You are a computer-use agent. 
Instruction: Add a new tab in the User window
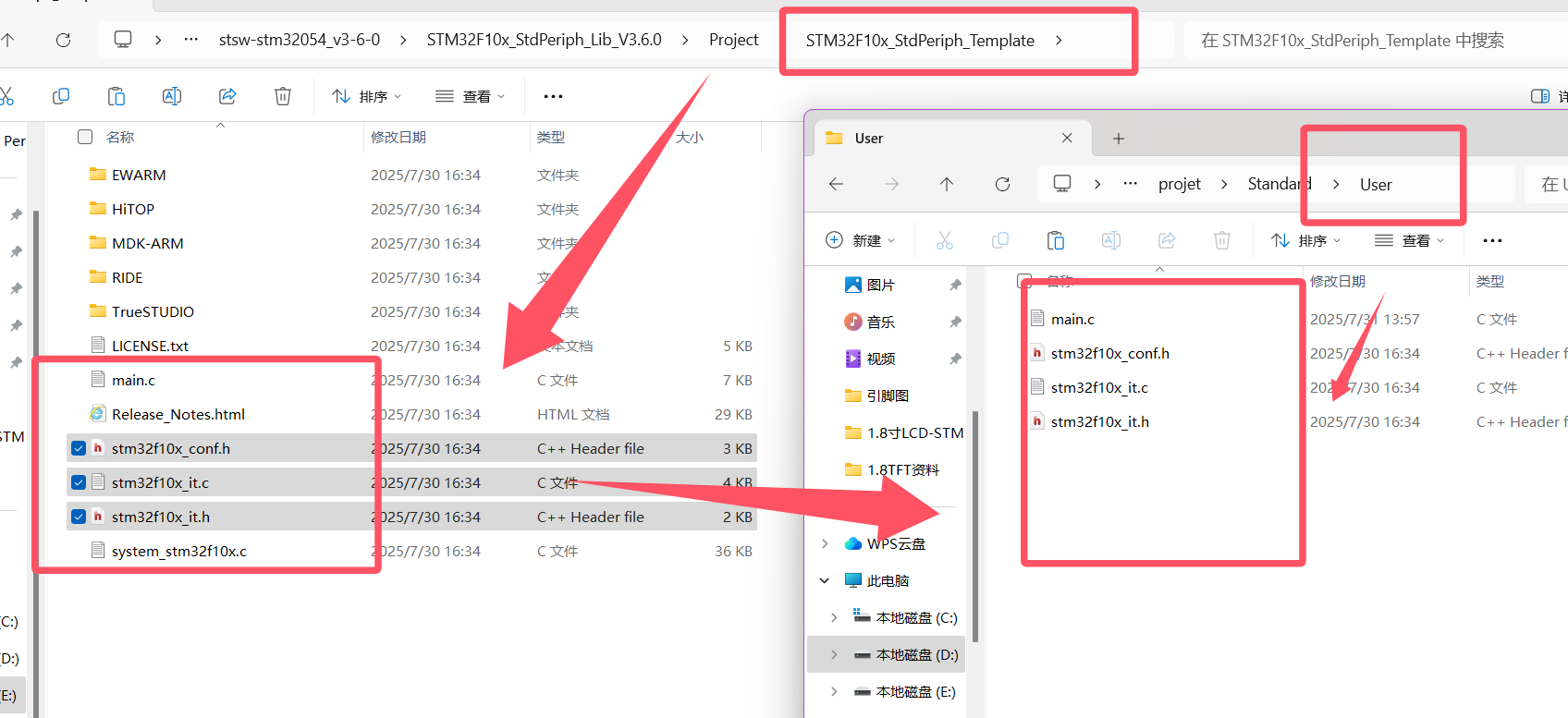point(1119,139)
